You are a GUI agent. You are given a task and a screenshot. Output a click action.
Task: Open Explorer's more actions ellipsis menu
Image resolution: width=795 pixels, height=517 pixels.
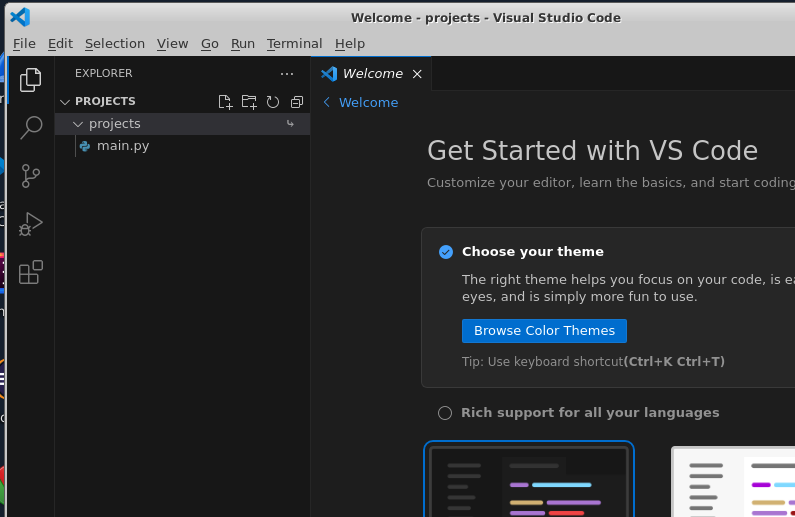point(287,74)
